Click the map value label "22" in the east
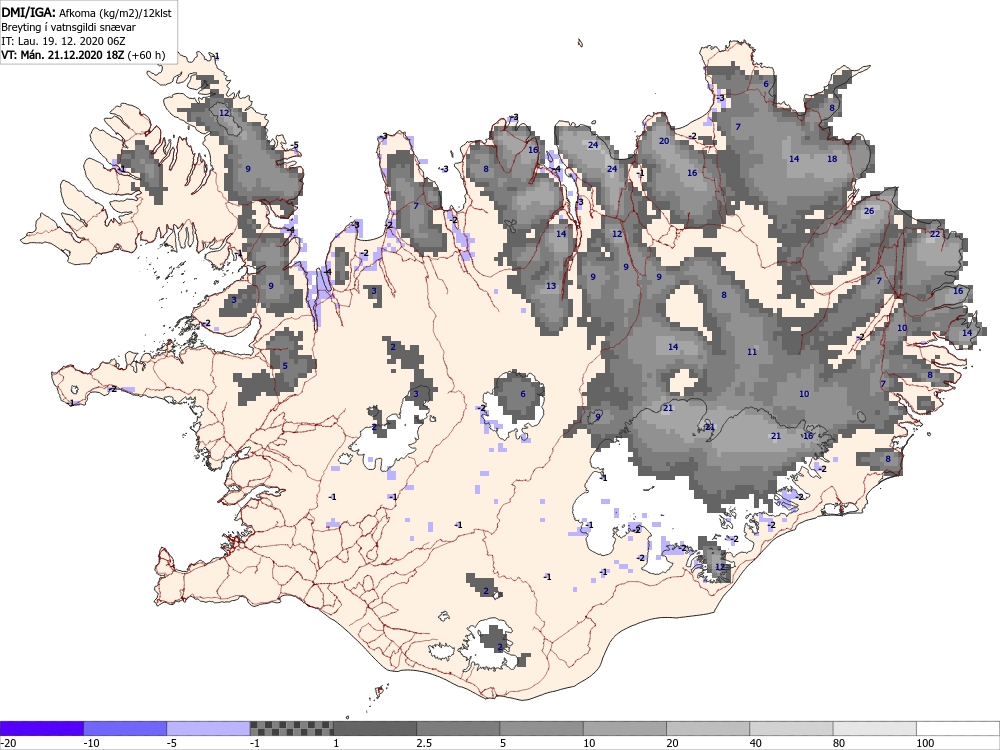 [935, 234]
